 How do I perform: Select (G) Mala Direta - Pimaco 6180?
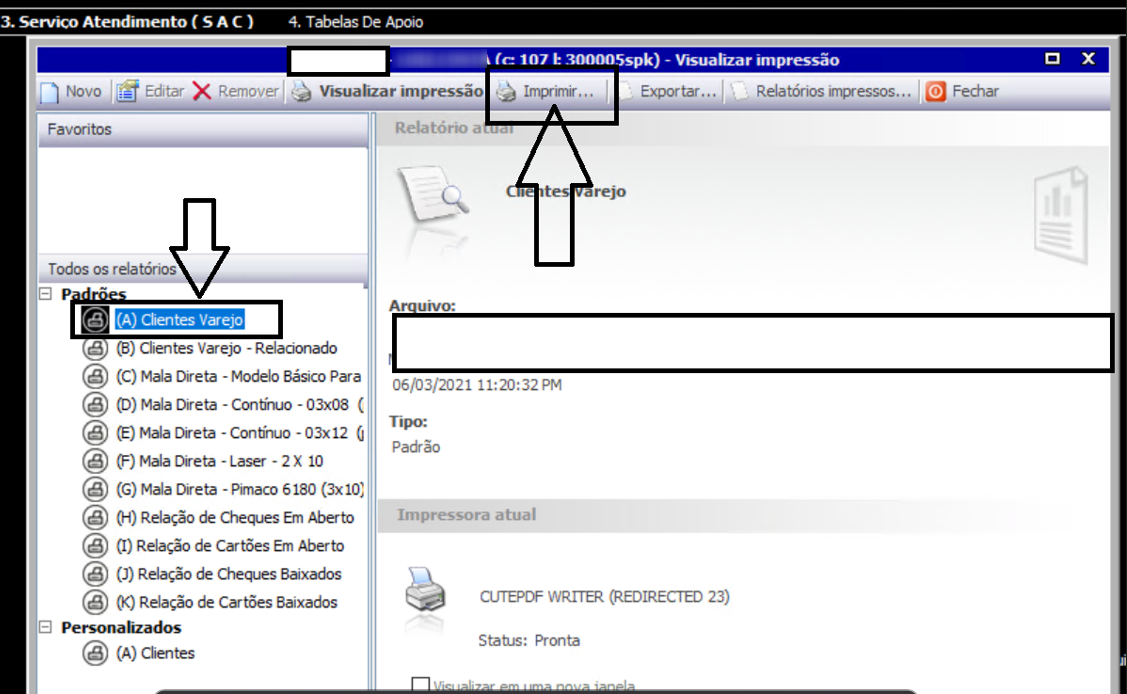coord(240,489)
